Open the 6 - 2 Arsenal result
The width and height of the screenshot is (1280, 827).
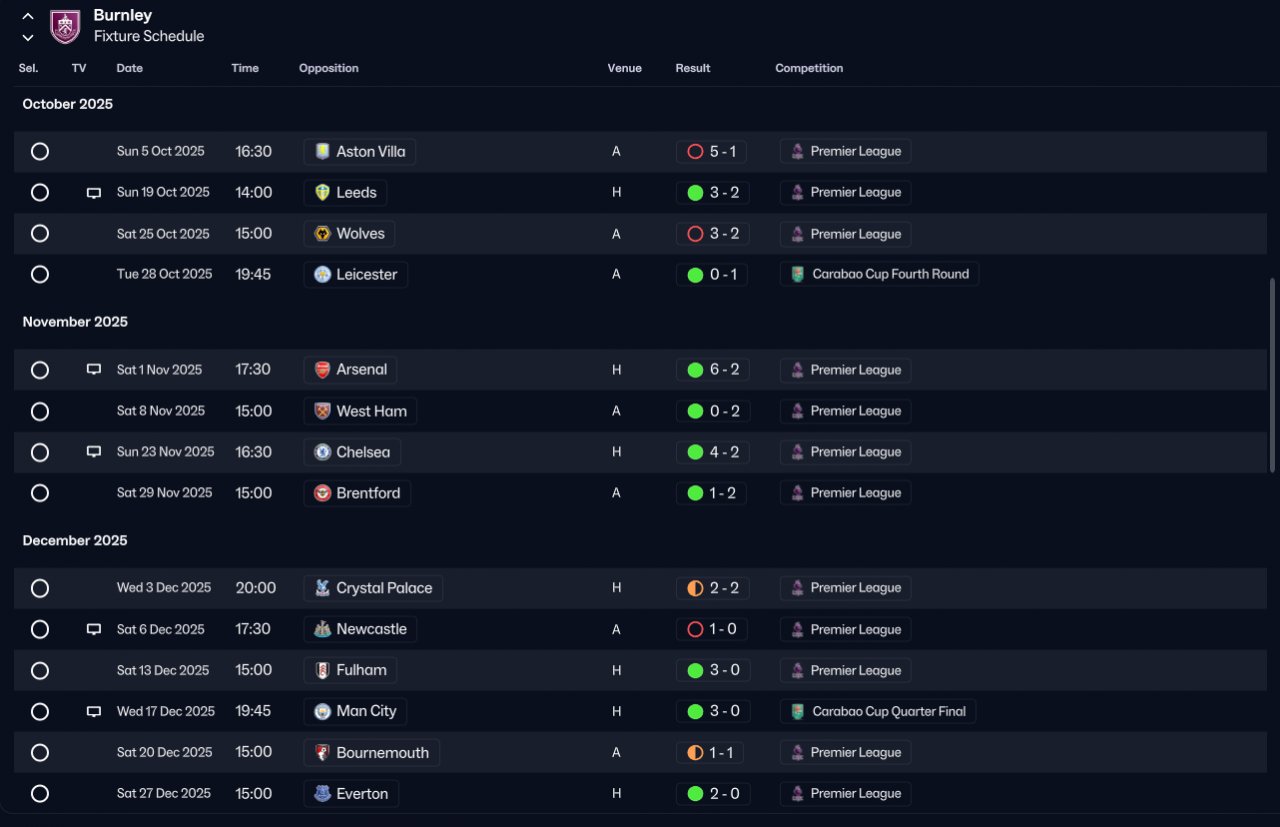[711, 370]
